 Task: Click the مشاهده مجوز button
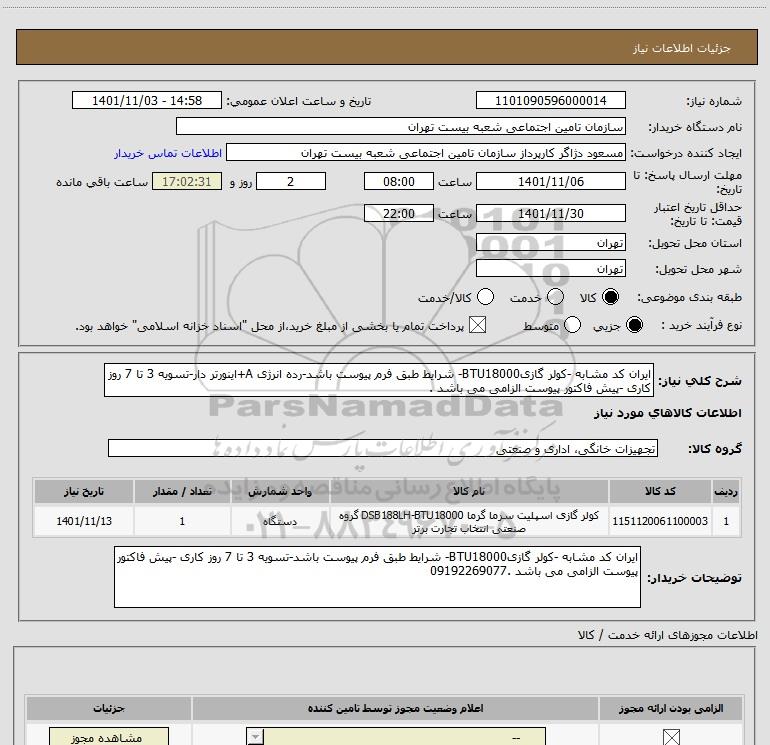coord(109,737)
